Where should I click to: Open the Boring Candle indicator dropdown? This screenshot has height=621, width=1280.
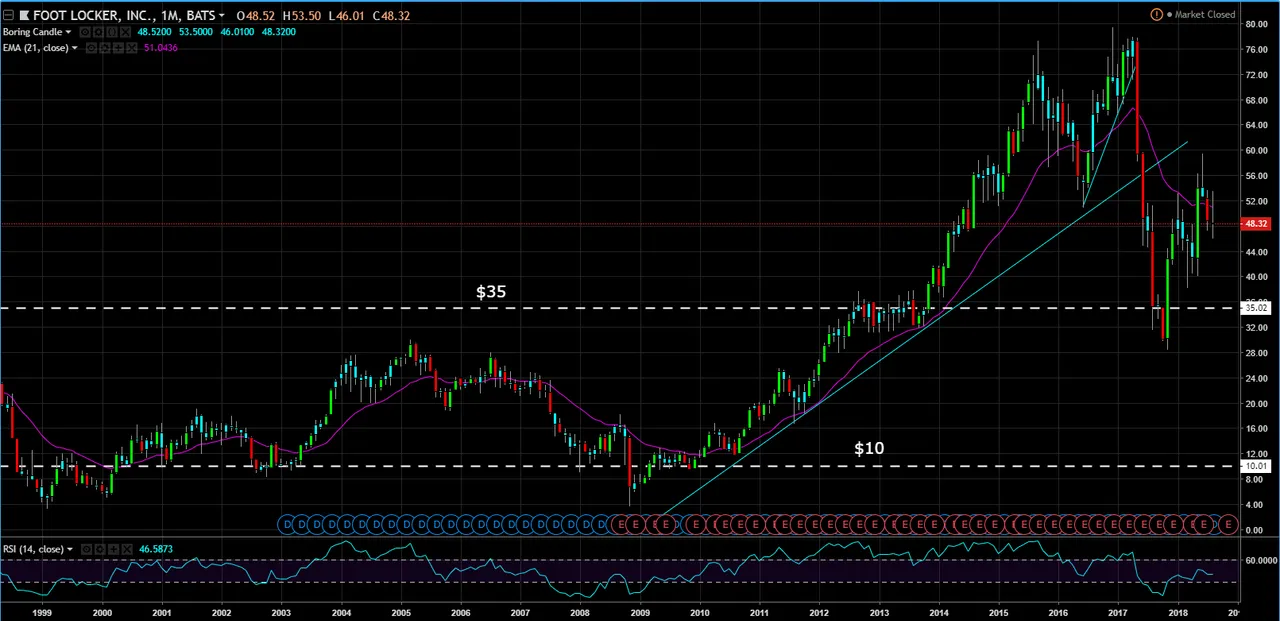click(x=68, y=32)
